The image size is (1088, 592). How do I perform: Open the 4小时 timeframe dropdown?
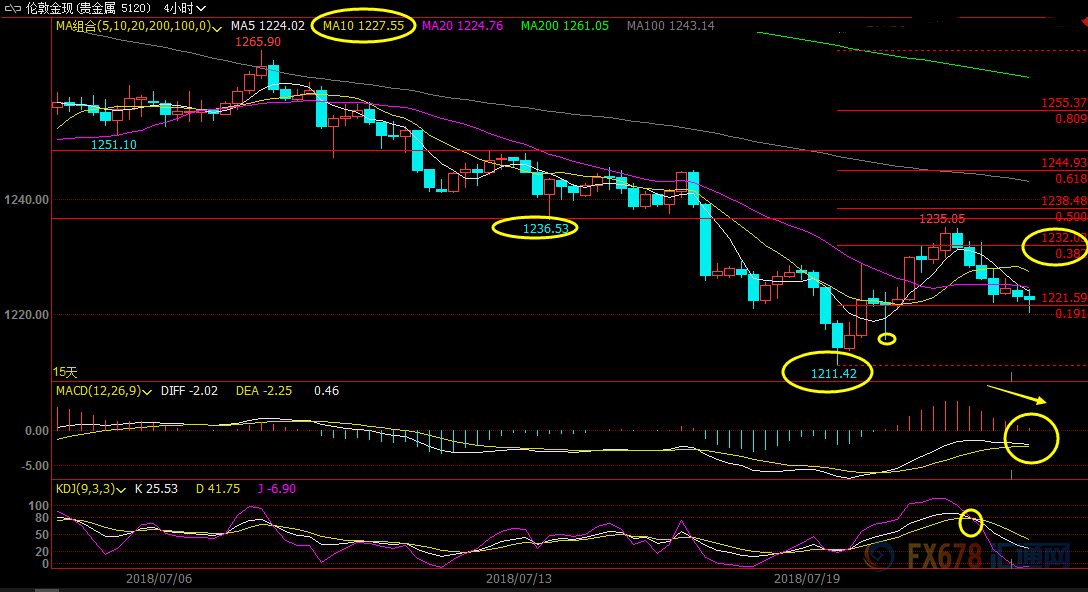click(185, 8)
